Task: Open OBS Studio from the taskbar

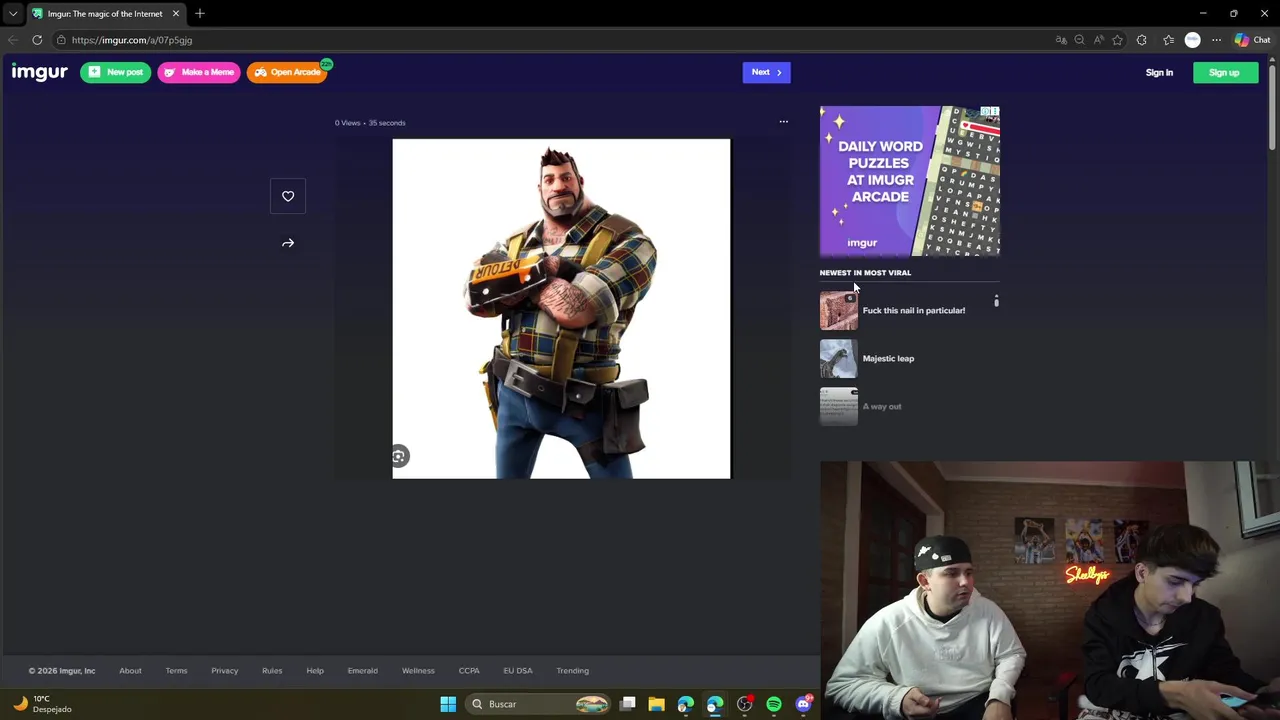Action: (744, 704)
